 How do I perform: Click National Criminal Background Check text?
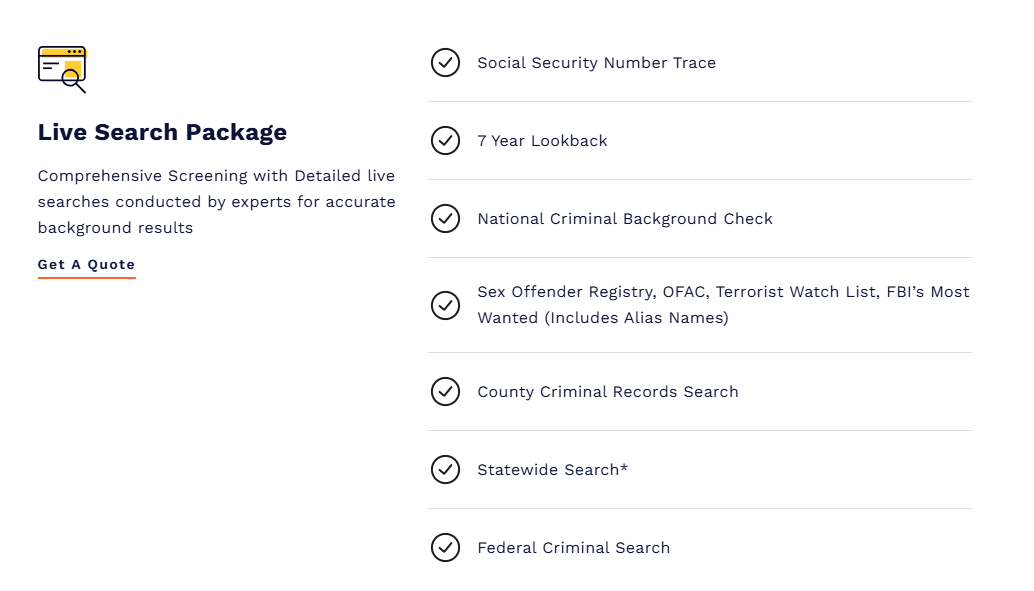(x=624, y=219)
